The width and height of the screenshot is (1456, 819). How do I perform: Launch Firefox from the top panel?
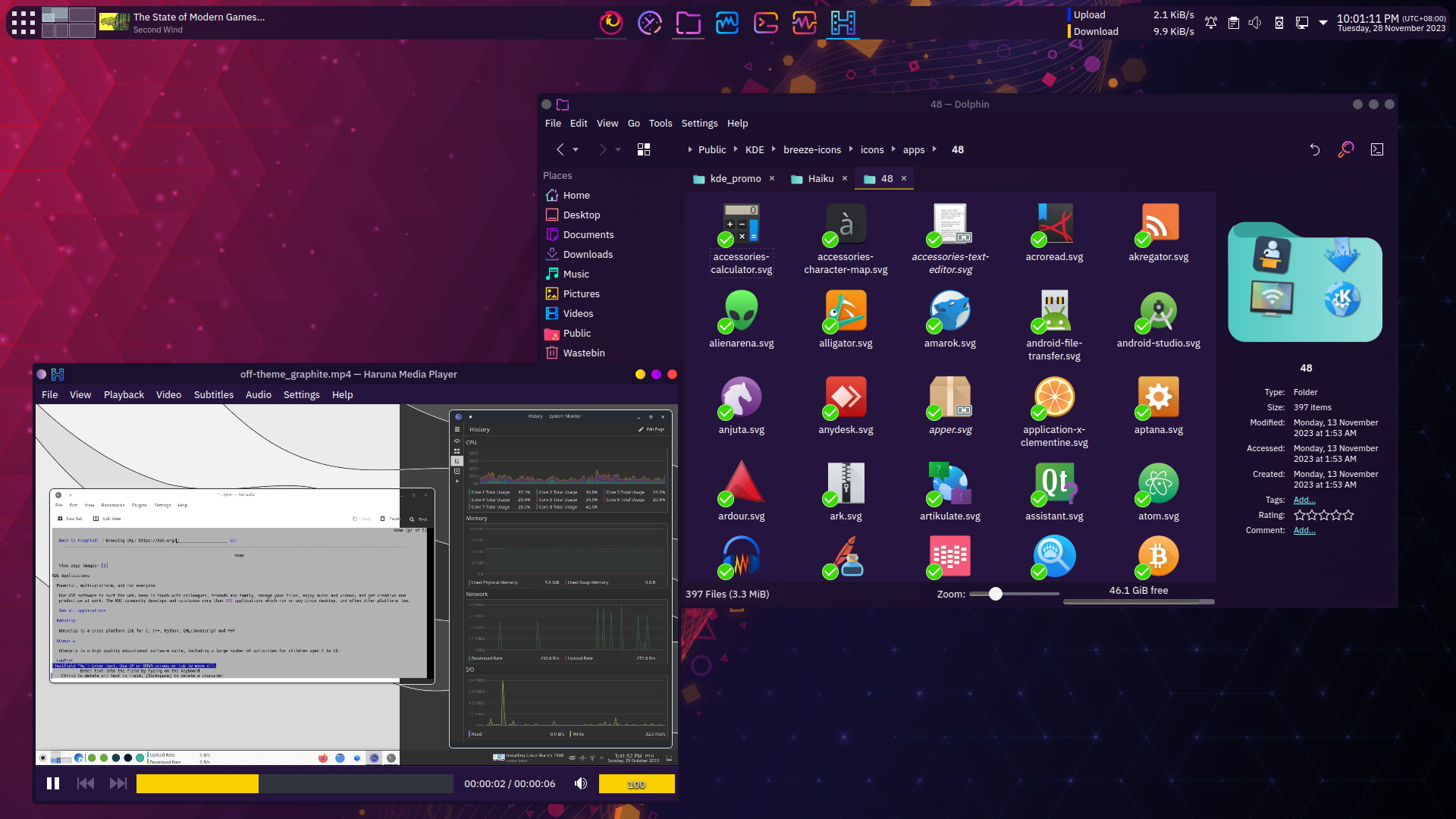pos(611,23)
